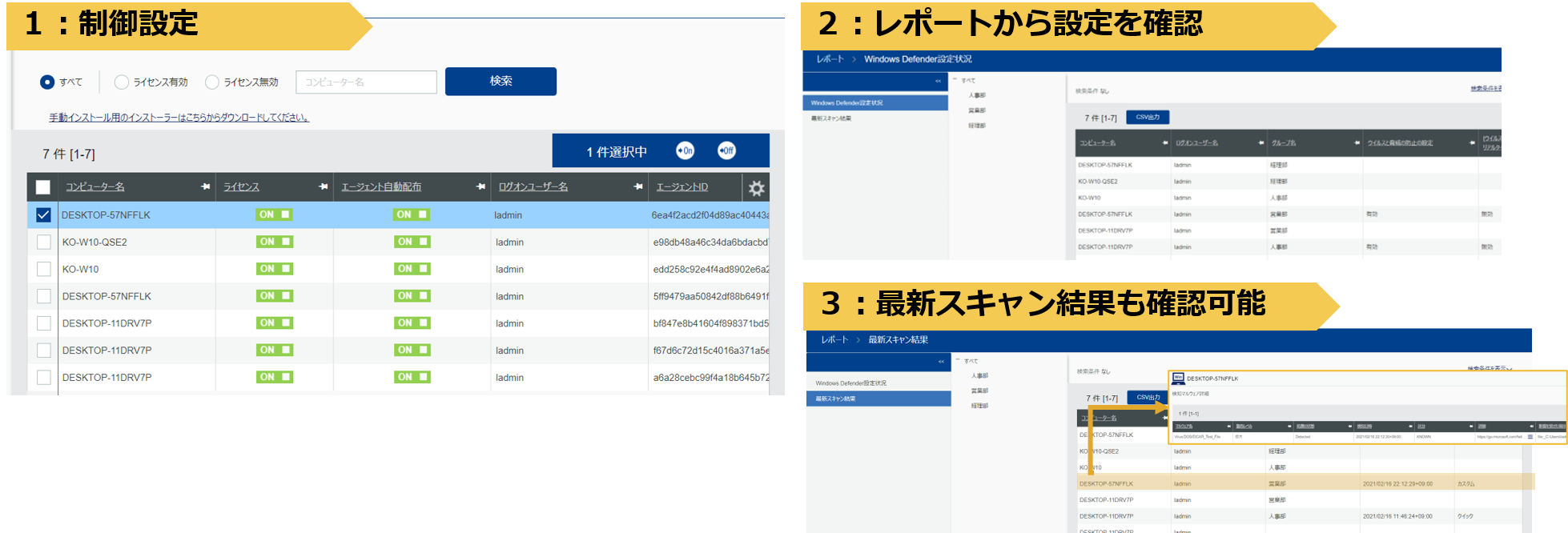Select 経理部 in the latest scan report tree
Screen dimensions: 1568x533
pyautogui.click(x=979, y=406)
